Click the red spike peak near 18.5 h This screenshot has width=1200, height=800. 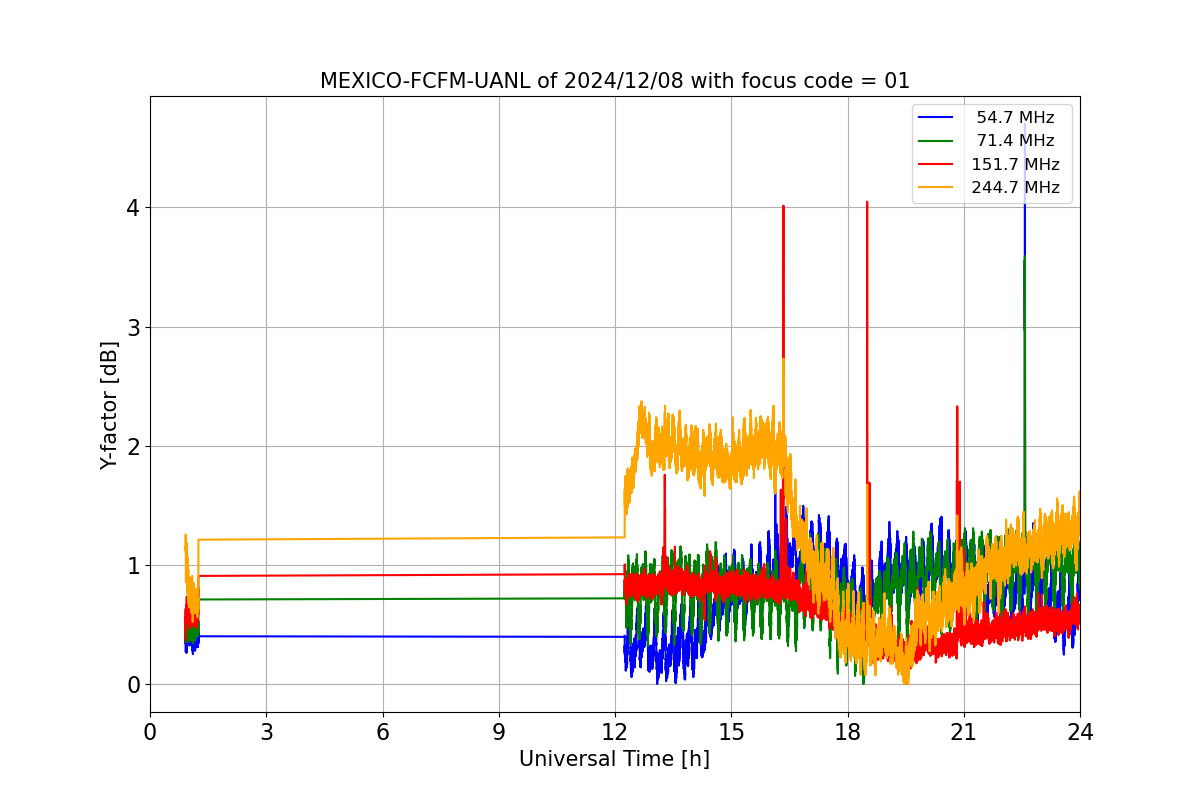pos(867,203)
